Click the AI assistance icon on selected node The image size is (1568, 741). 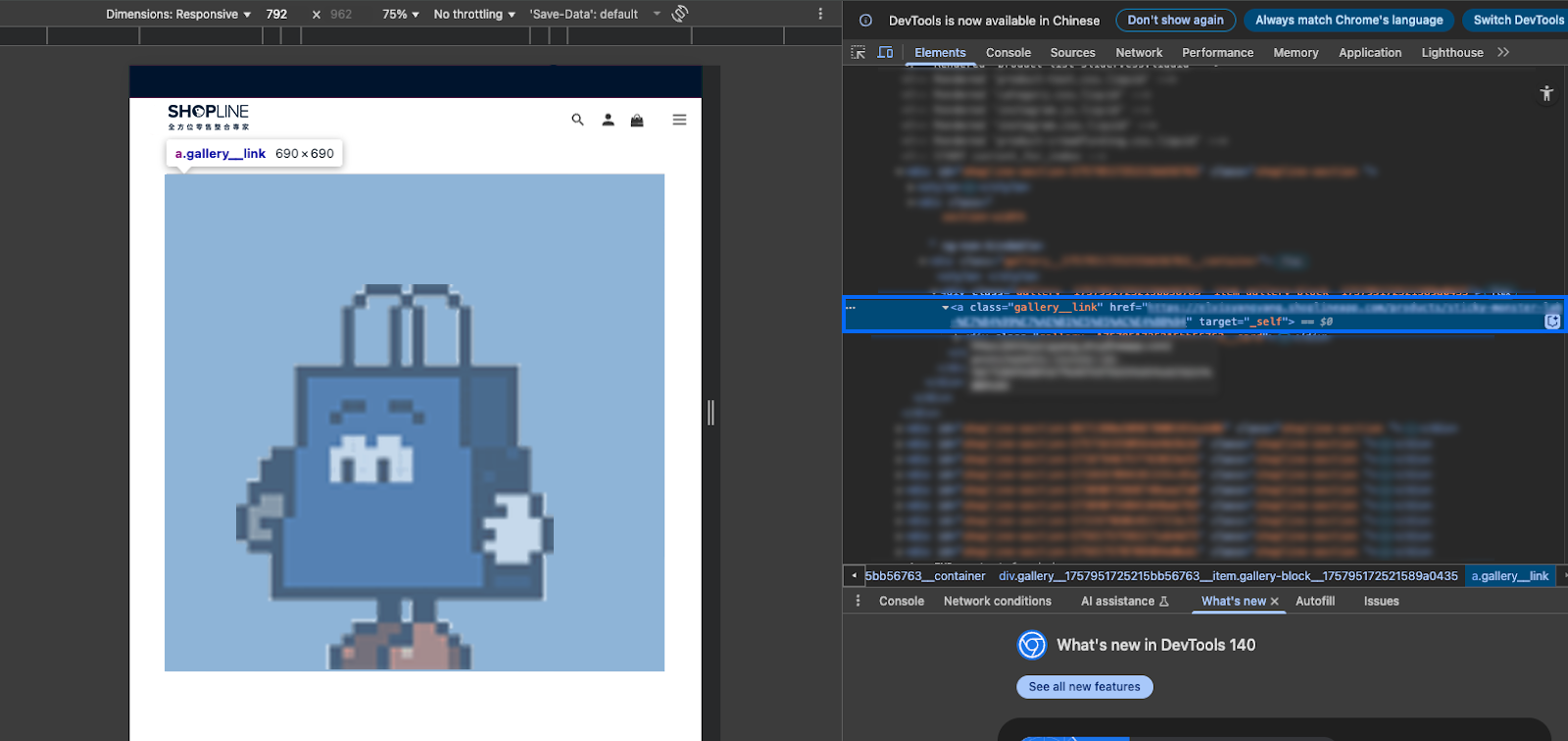pyautogui.click(x=1552, y=321)
